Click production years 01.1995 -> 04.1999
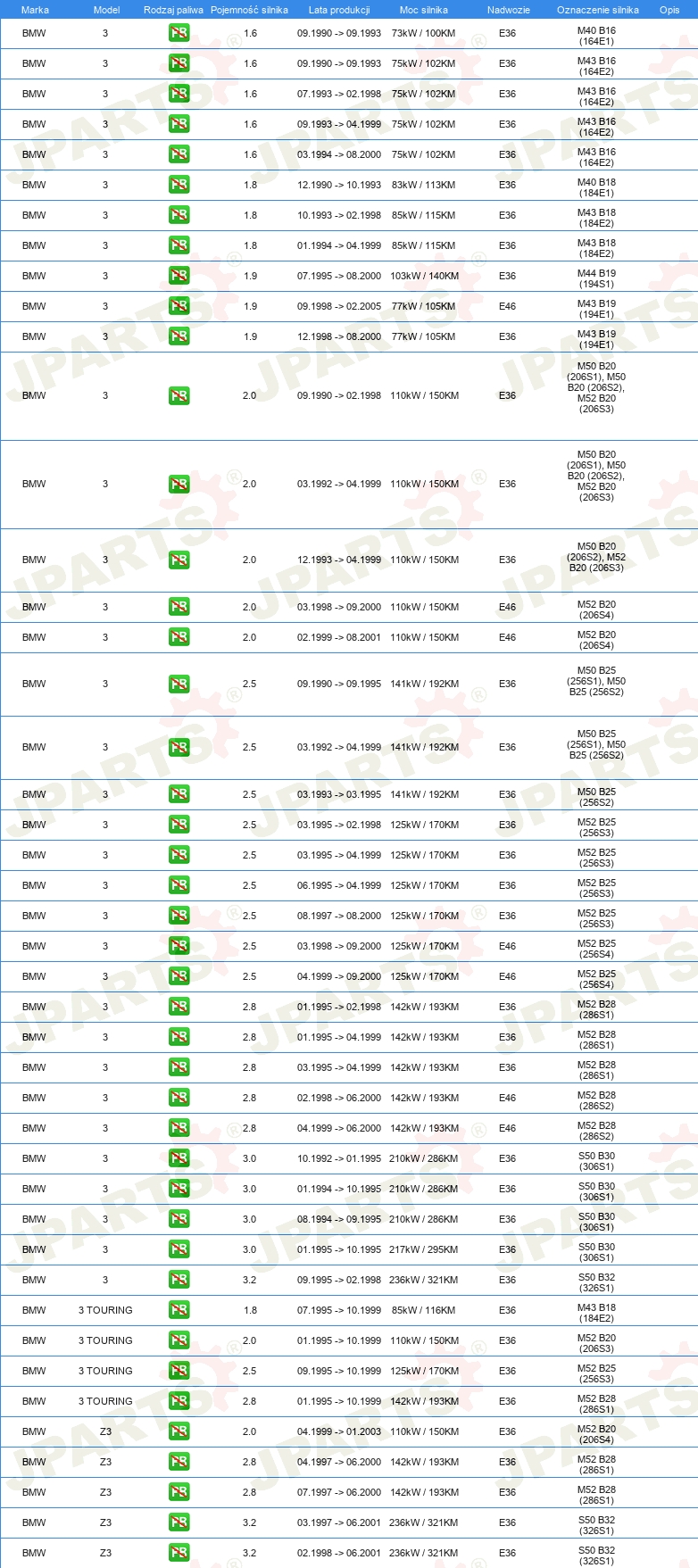 [x=339, y=1037]
